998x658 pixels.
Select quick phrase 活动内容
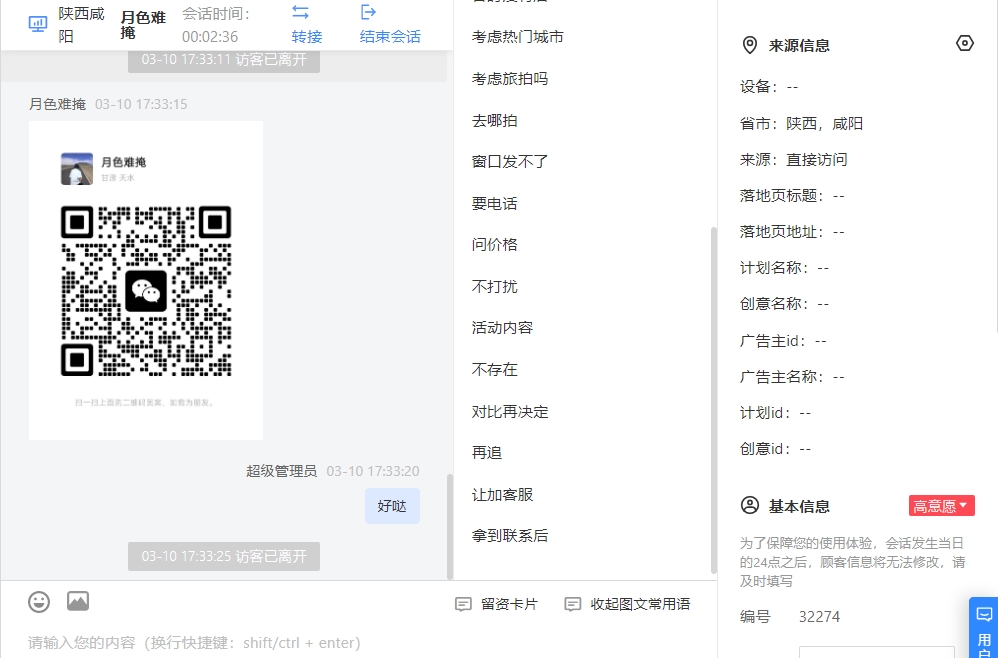[502, 328]
